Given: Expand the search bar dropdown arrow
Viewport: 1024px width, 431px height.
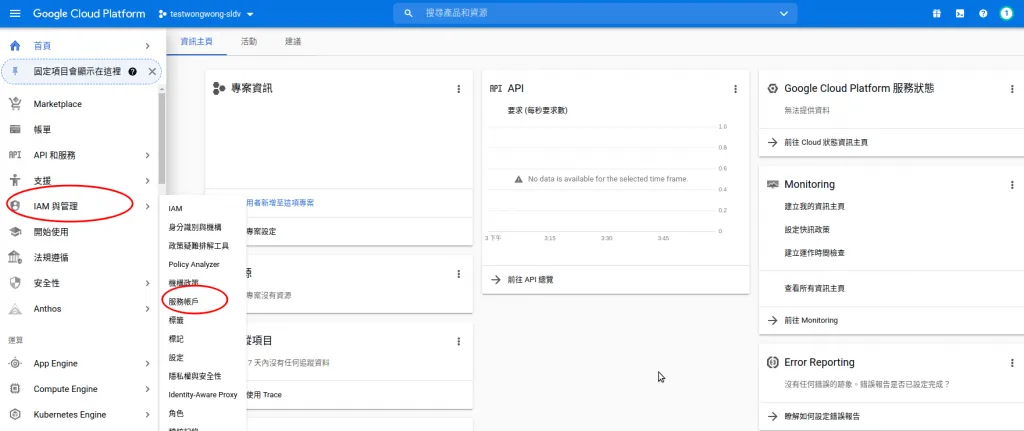Looking at the screenshot, I should [784, 13].
